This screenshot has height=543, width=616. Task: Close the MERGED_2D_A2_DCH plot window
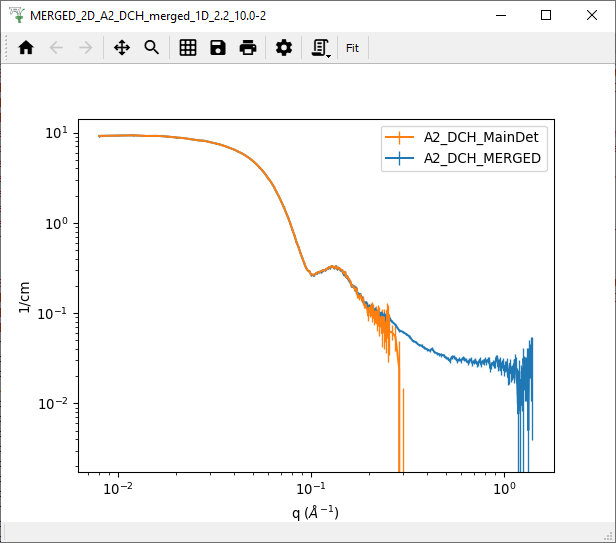pos(592,15)
